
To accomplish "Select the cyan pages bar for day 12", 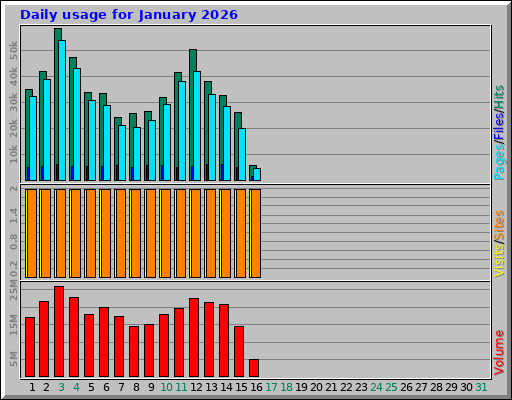I will tap(197, 126).
